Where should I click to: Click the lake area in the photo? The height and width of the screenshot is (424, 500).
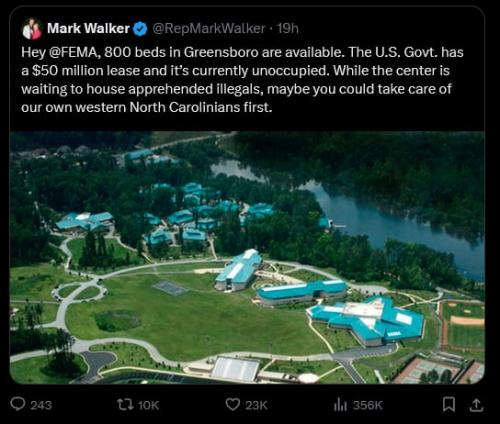click(383, 217)
